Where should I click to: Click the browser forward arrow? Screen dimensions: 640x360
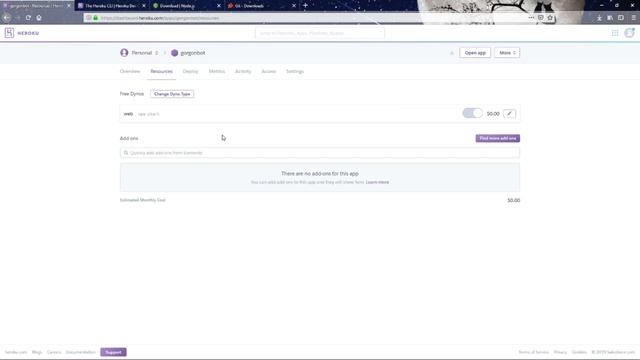(x=18, y=18)
